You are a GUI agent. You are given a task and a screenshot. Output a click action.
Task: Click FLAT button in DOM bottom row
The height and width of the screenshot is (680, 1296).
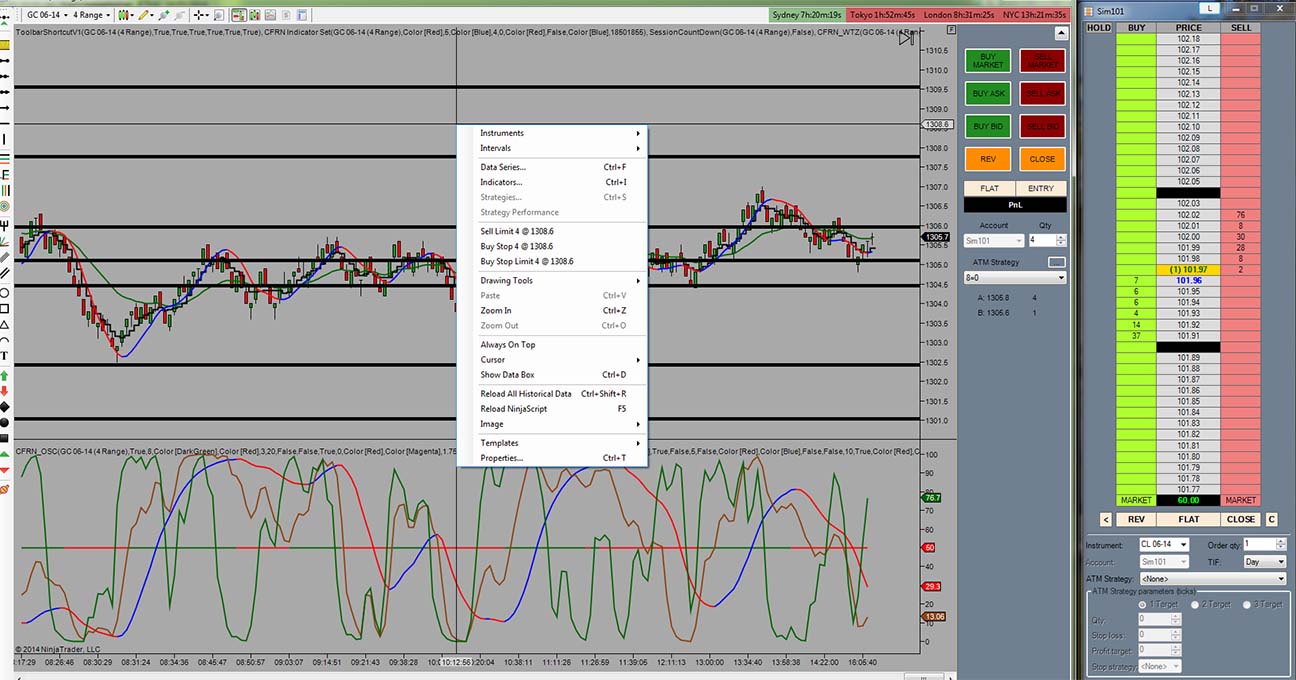1189,519
